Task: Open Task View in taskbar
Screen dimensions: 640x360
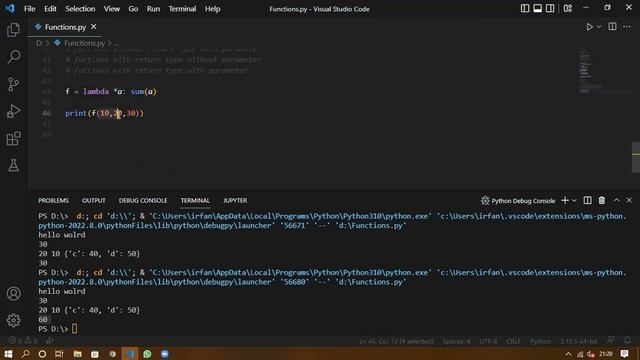Action: click(x=59, y=353)
